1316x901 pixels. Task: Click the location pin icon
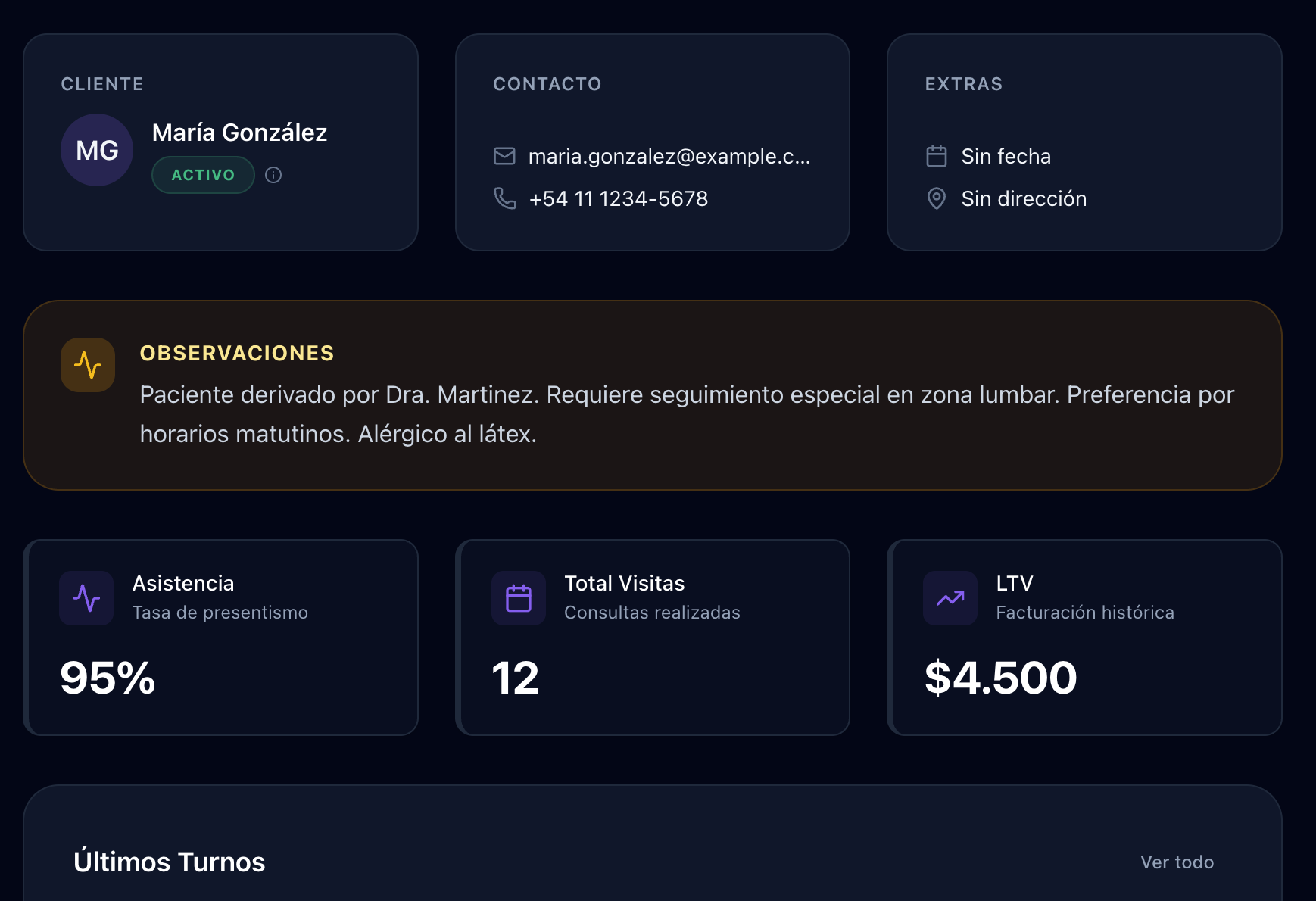[937, 198]
